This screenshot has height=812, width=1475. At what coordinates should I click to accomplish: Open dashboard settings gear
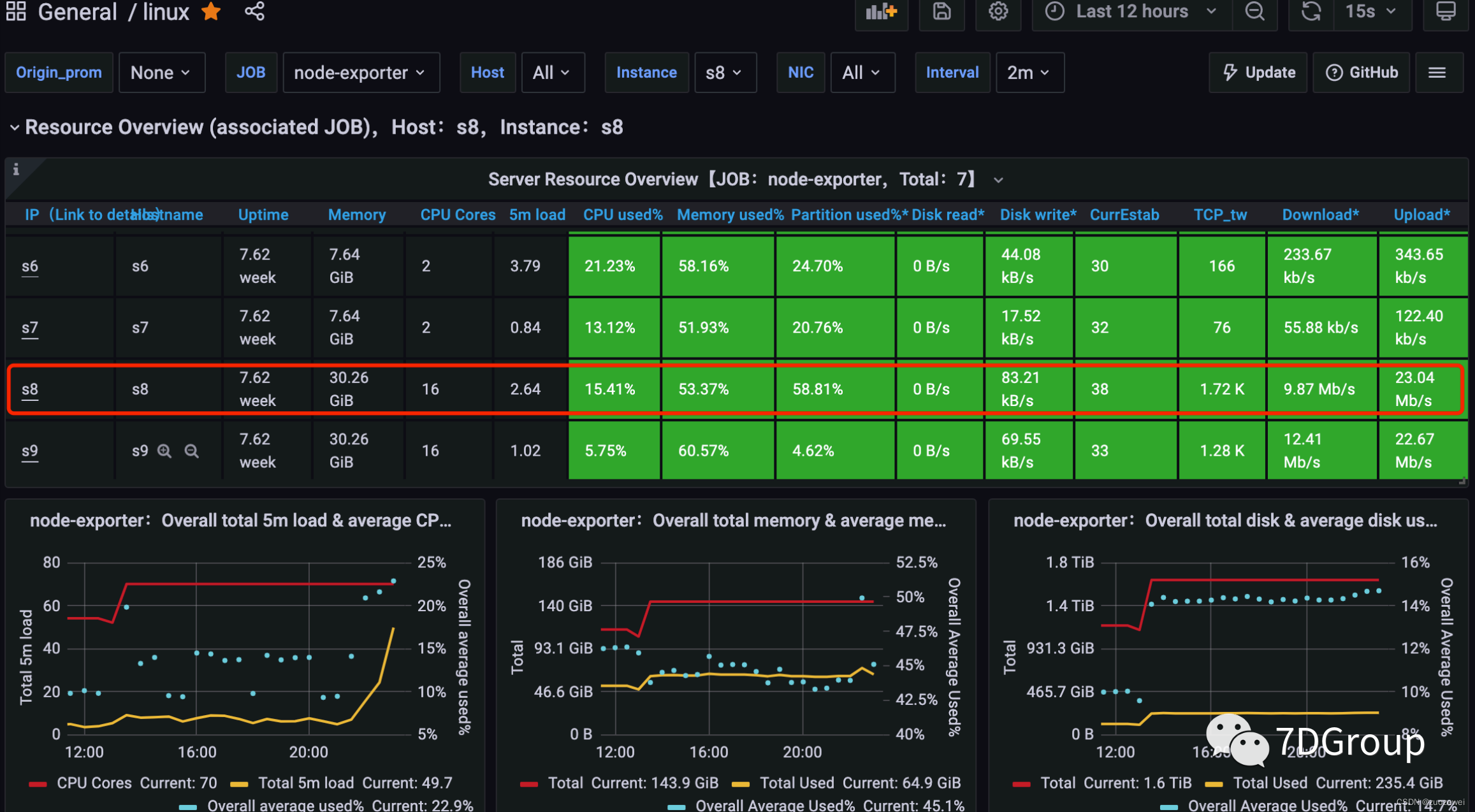(998, 12)
